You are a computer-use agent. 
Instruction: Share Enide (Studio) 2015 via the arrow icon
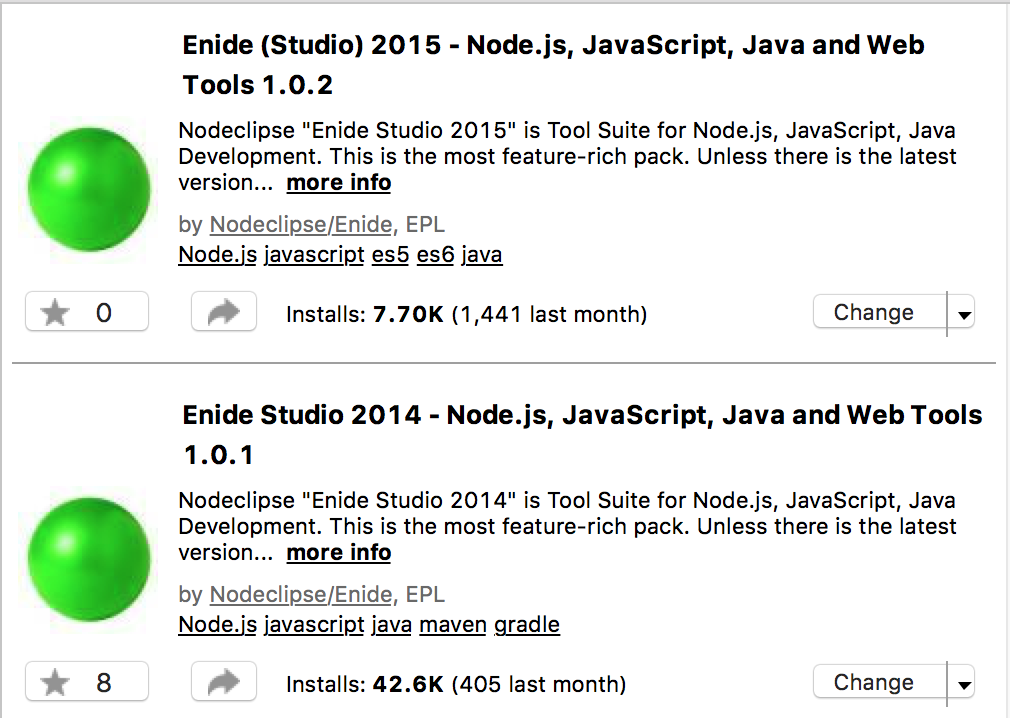[x=223, y=311]
